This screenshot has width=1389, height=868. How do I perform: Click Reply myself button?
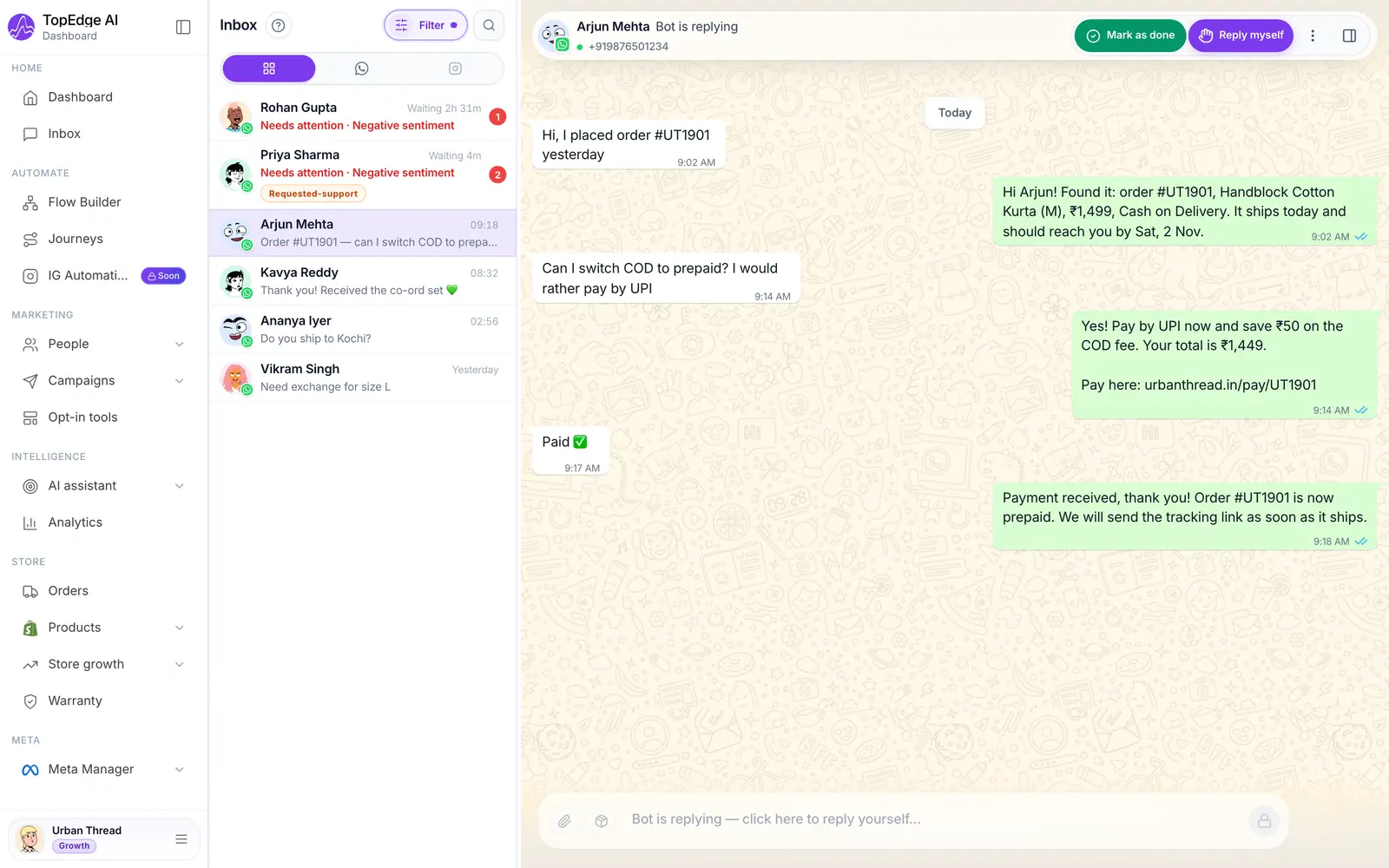[x=1241, y=36]
